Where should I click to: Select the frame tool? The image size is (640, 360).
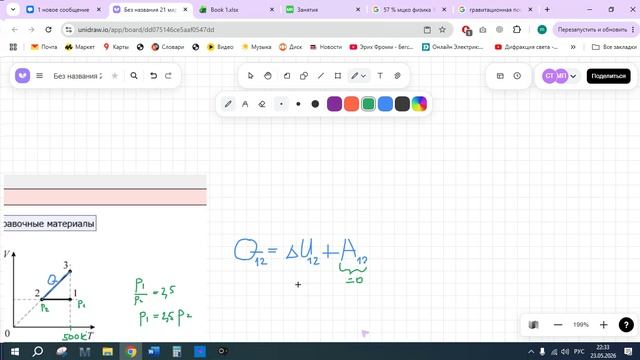coord(338,76)
